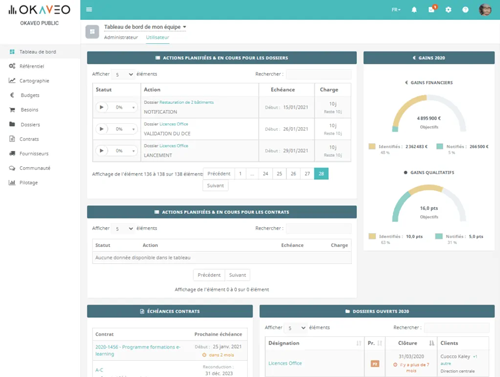Click the OKAVEO logo
500x377 pixels.
point(39,10)
